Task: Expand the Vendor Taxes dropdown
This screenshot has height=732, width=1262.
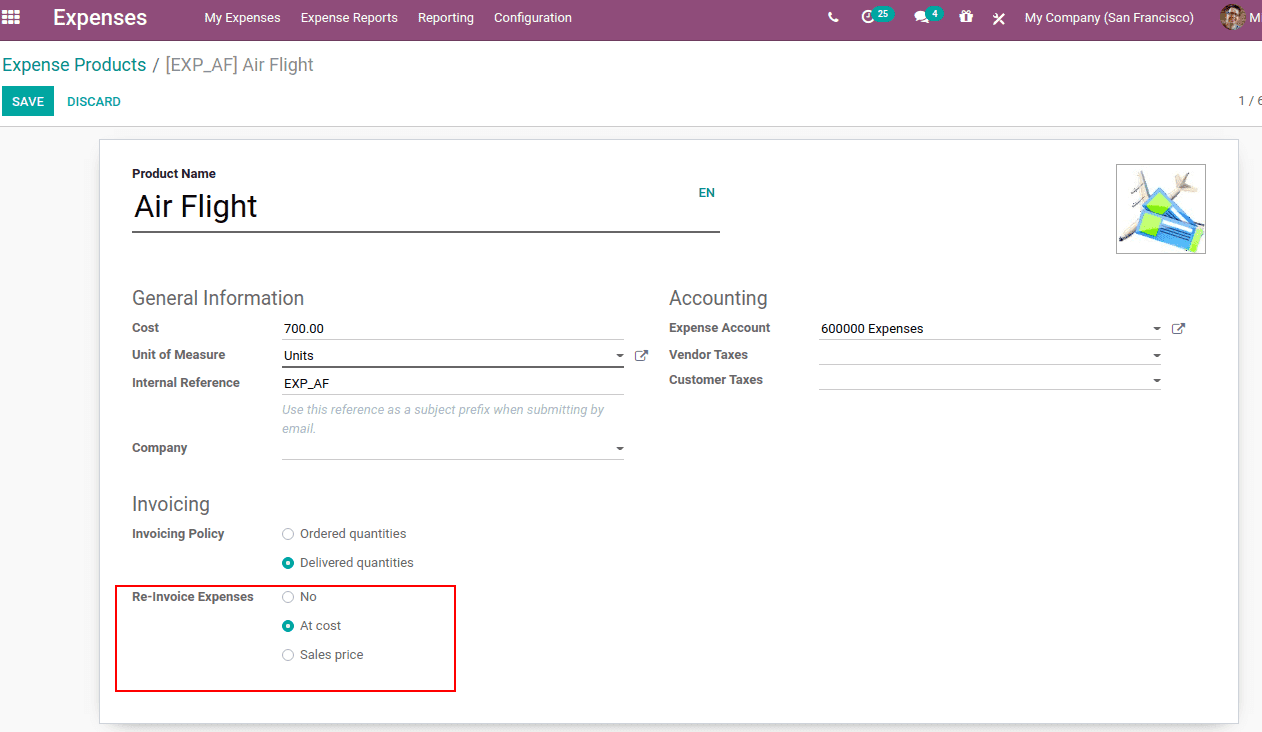Action: coord(1157,356)
